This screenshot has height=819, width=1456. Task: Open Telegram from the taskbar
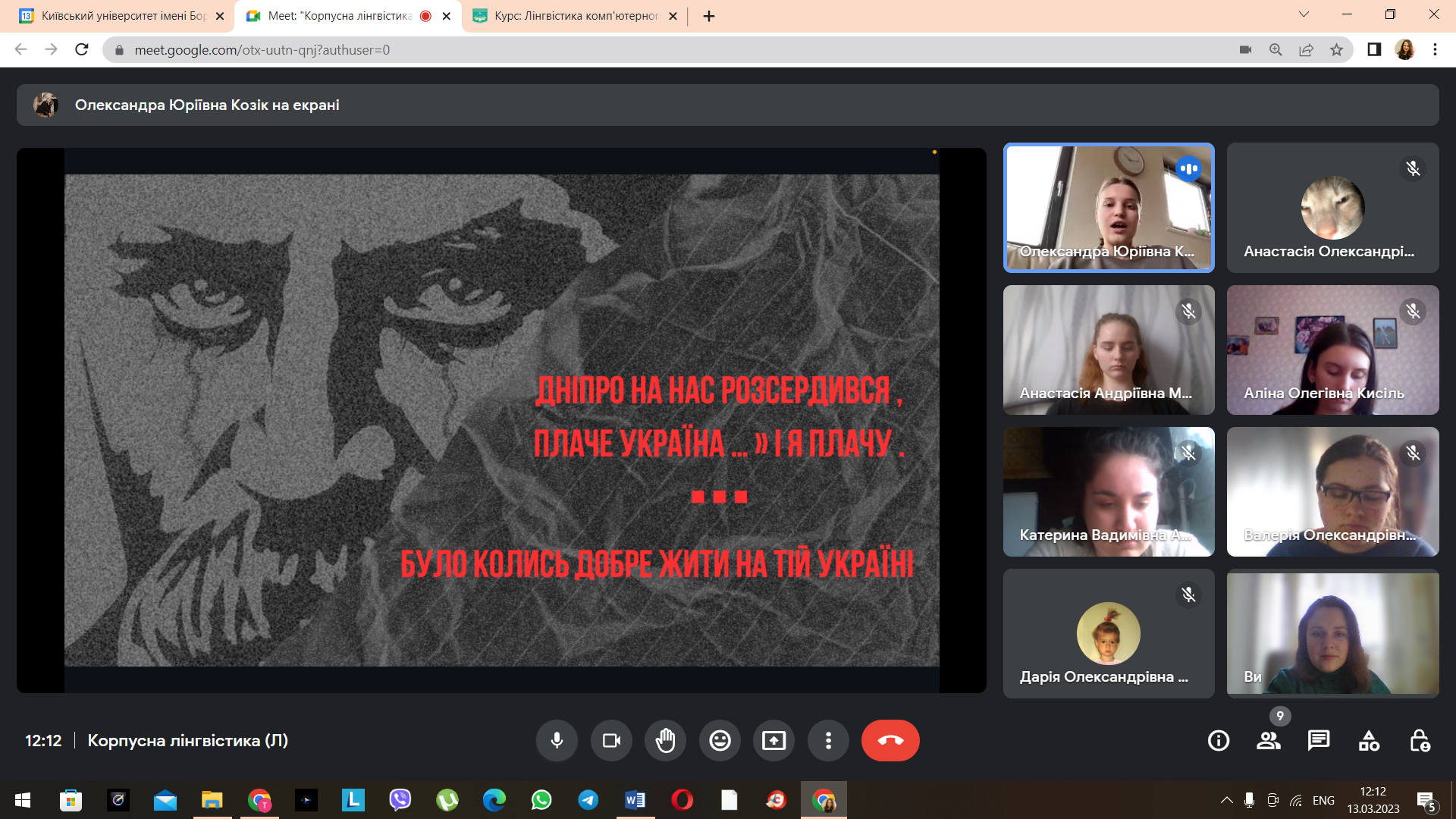point(588,800)
